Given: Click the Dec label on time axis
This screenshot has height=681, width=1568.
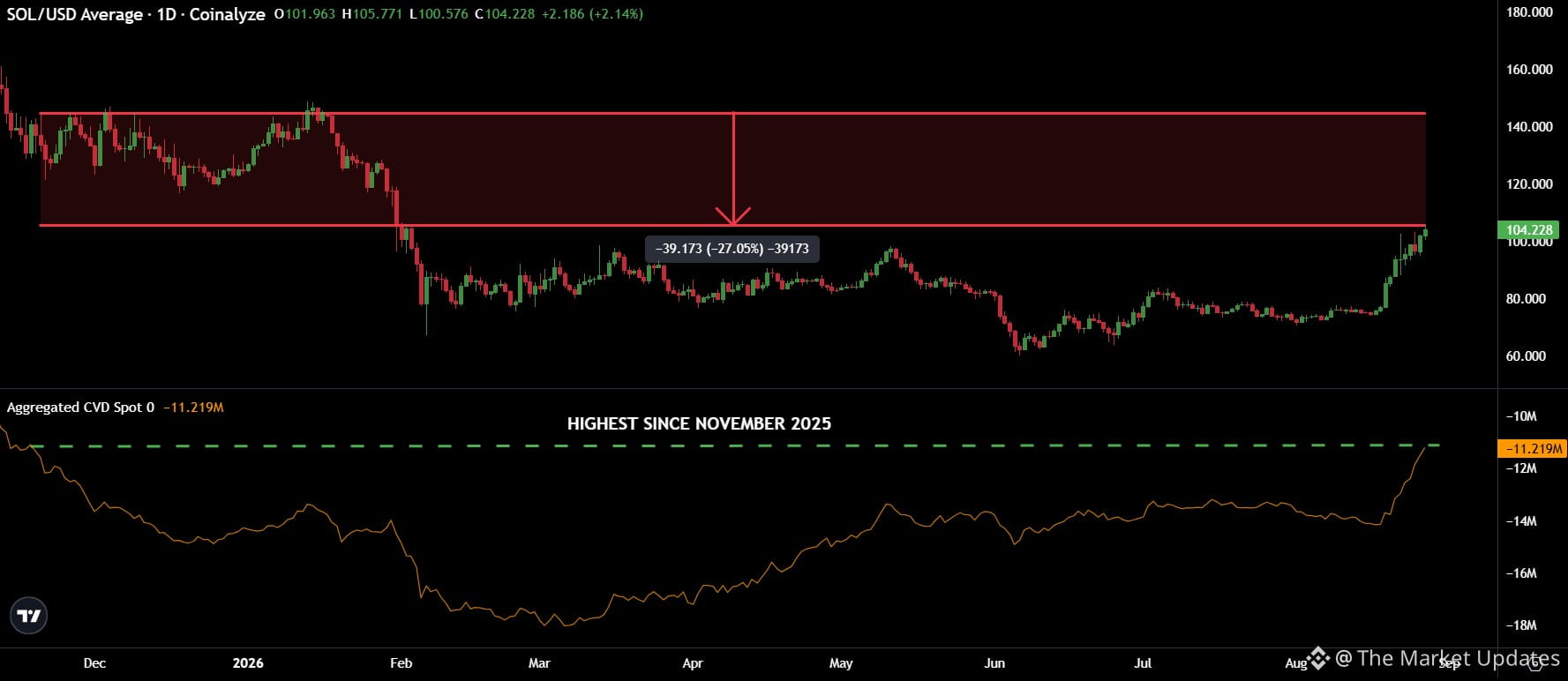Looking at the screenshot, I should (94, 663).
